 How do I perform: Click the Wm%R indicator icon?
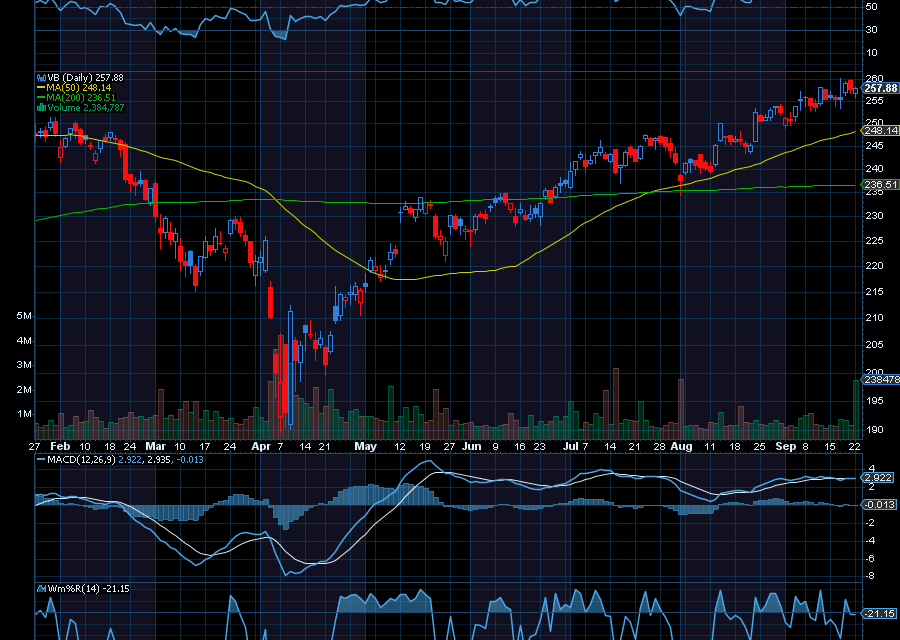[41, 589]
